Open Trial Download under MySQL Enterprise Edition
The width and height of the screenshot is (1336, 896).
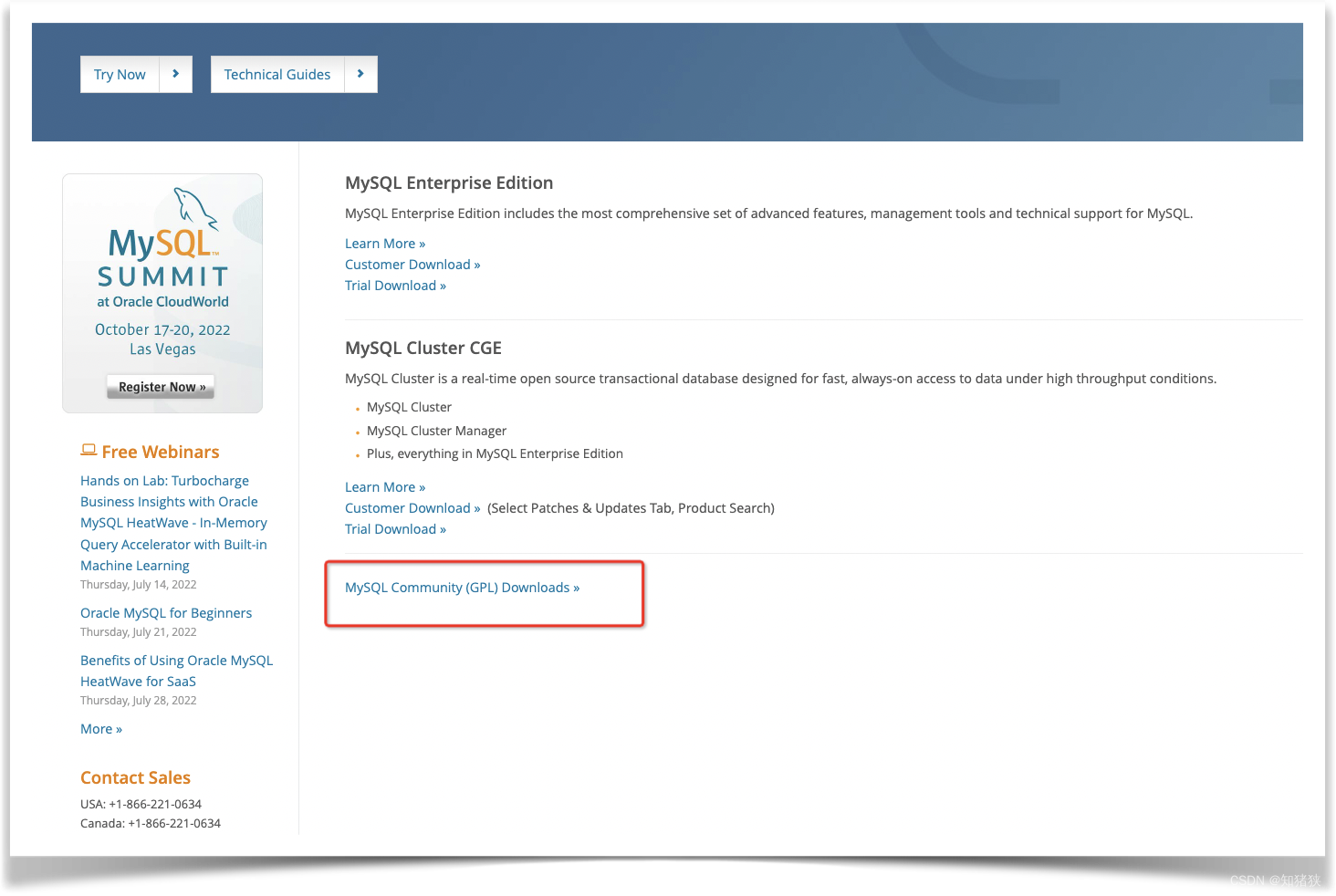click(395, 286)
